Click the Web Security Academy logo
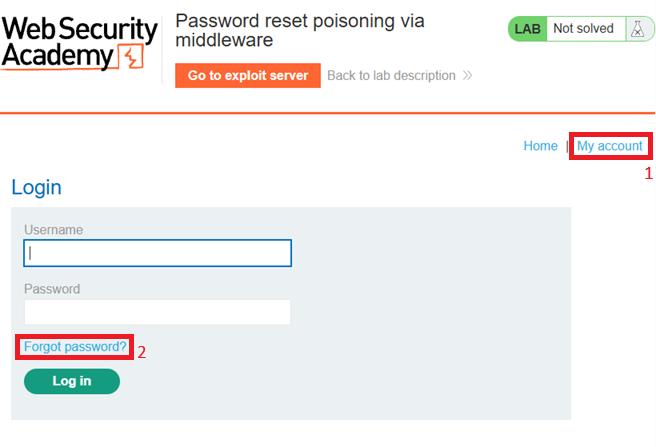This screenshot has width=656, height=447. 79,43
